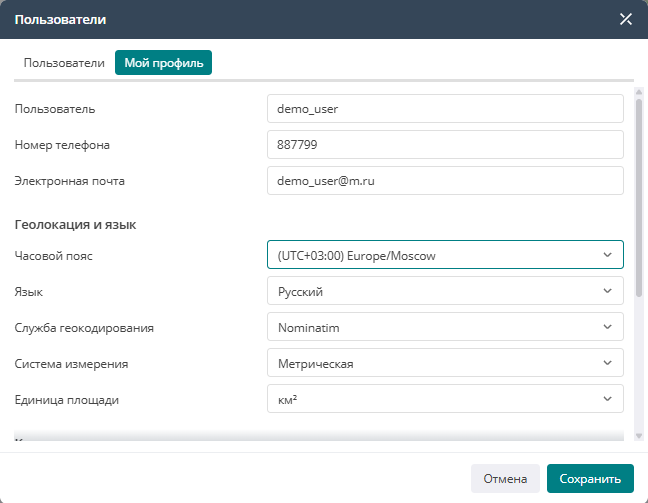The image size is (648, 503).
Task: Click the Единица площади label
Action: coord(67,400)
